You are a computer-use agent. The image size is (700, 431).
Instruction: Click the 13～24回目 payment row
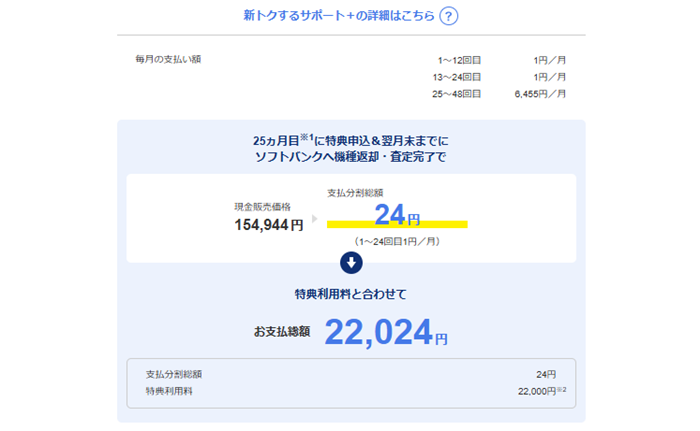click(x=459, y=77)
